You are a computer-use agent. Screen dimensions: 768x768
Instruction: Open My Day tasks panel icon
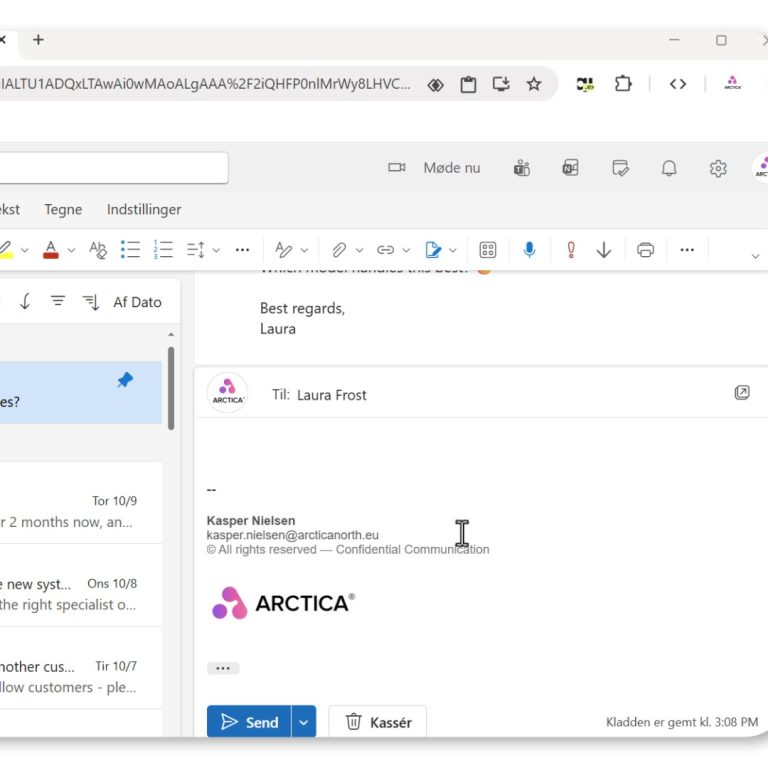620,168
